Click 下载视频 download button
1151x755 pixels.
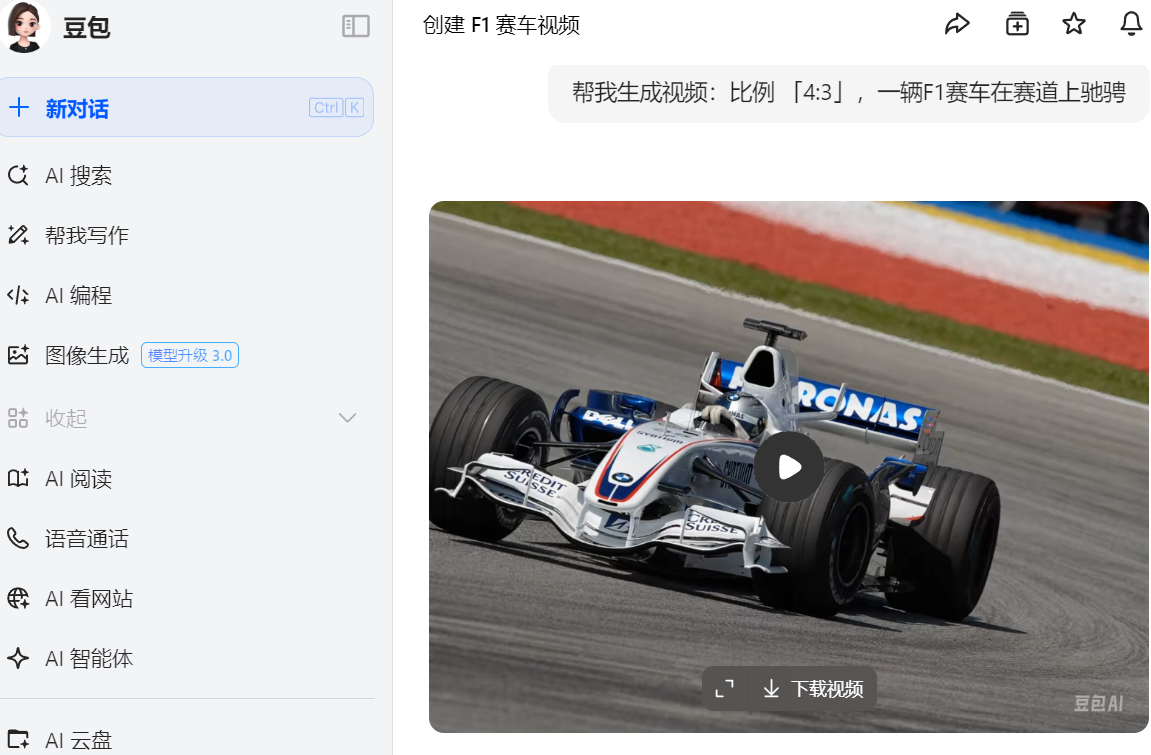(x=813, y=688)
